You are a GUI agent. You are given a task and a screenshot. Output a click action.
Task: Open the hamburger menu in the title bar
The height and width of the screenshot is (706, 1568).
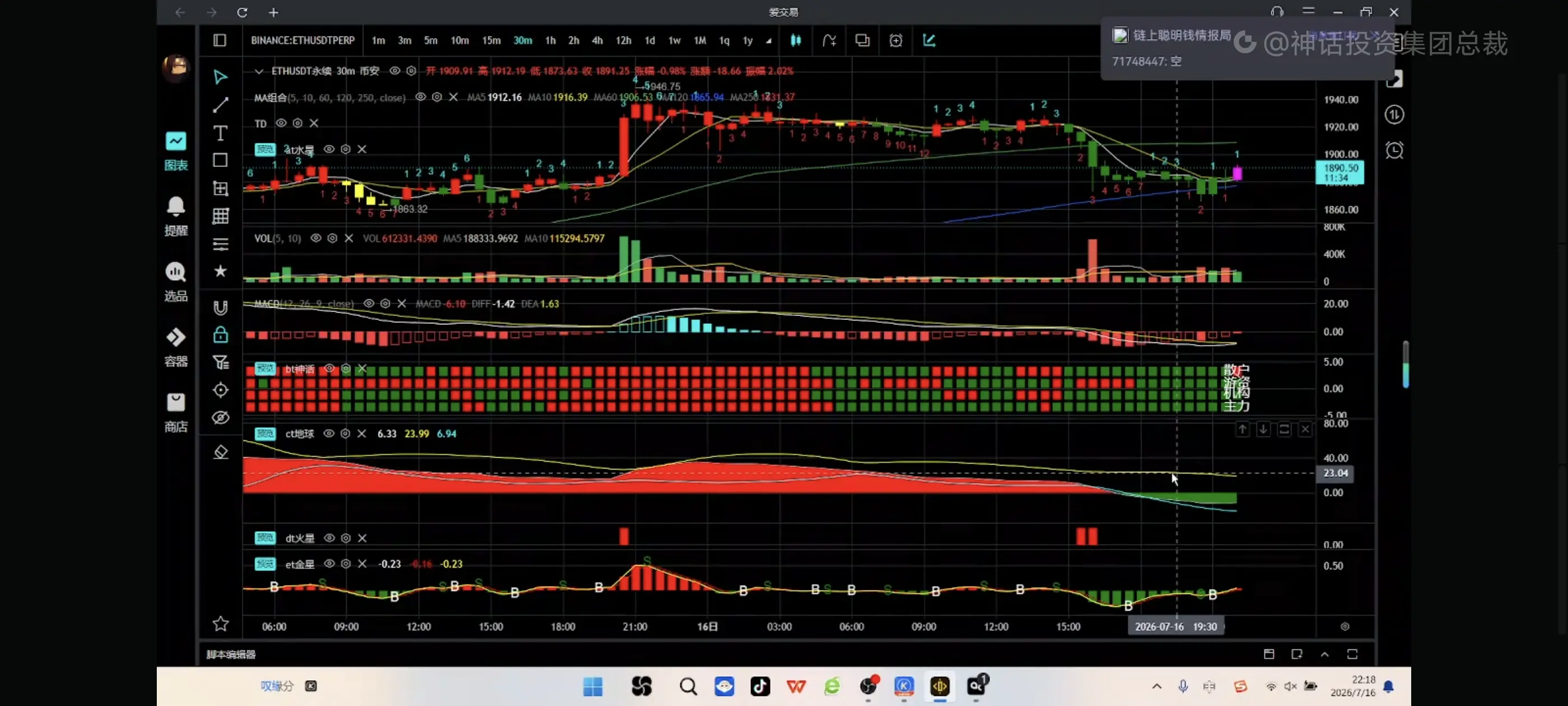click(x=1308, y=12)
